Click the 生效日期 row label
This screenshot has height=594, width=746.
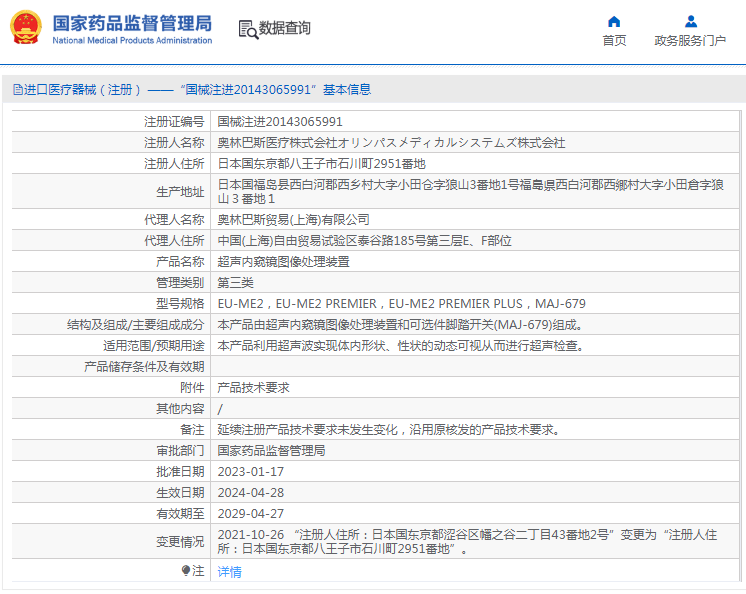[180, 493]
